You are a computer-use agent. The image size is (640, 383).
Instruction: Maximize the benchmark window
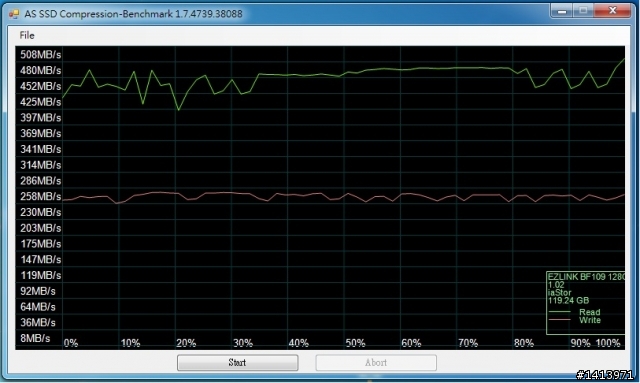[583, 11]
